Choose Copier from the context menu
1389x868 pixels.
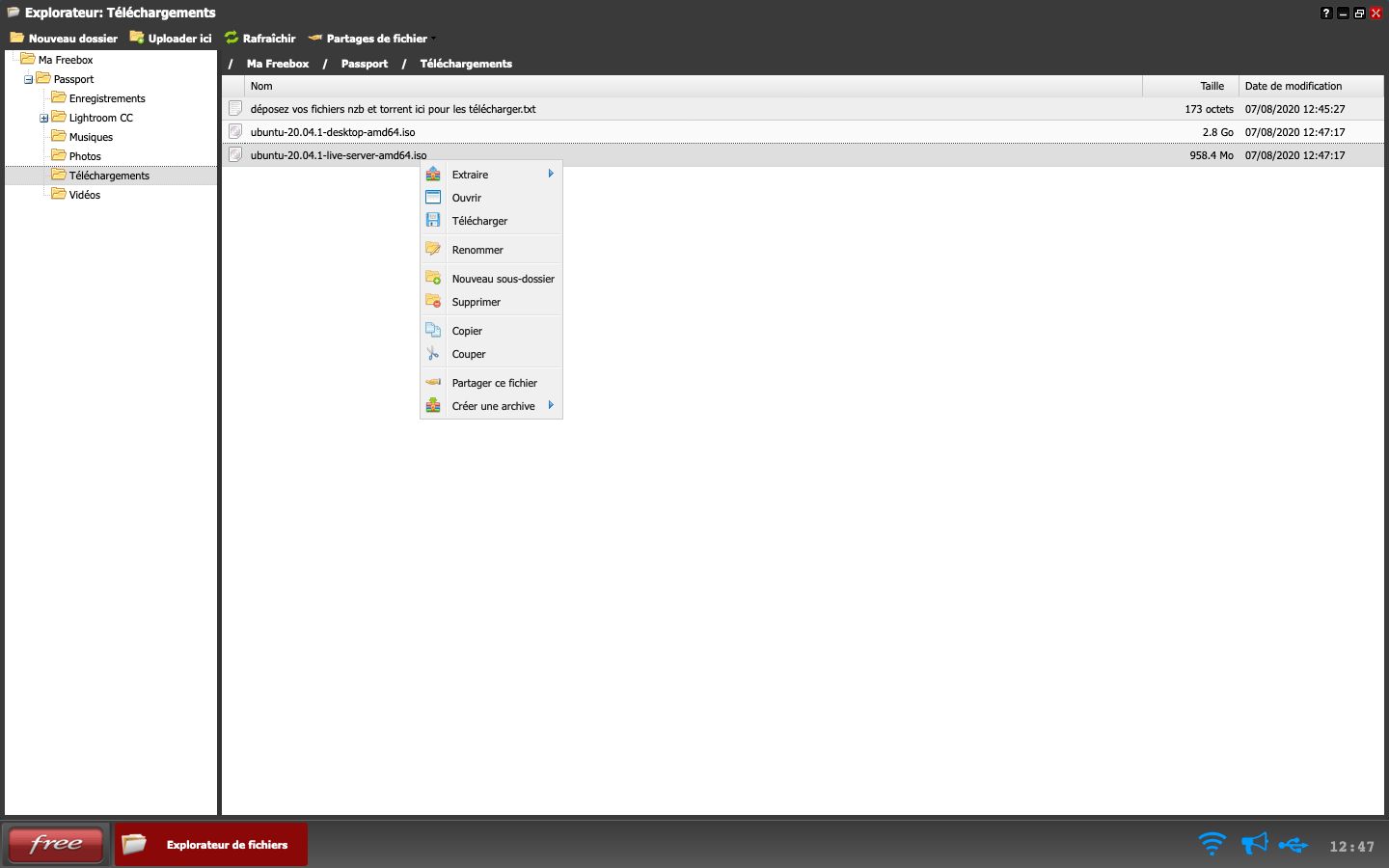pyautogui.click(x=491, y=331)
